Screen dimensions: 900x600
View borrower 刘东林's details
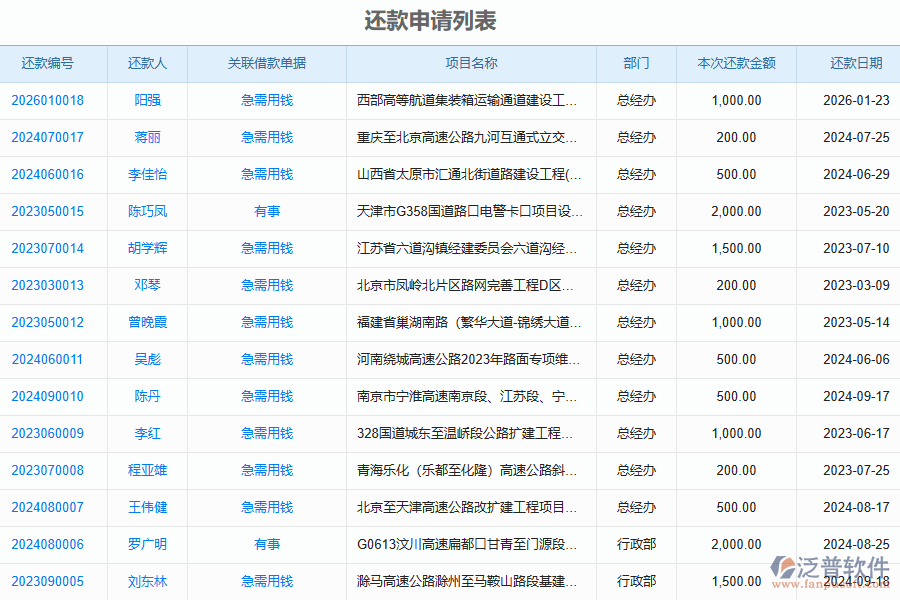point(146,581)
